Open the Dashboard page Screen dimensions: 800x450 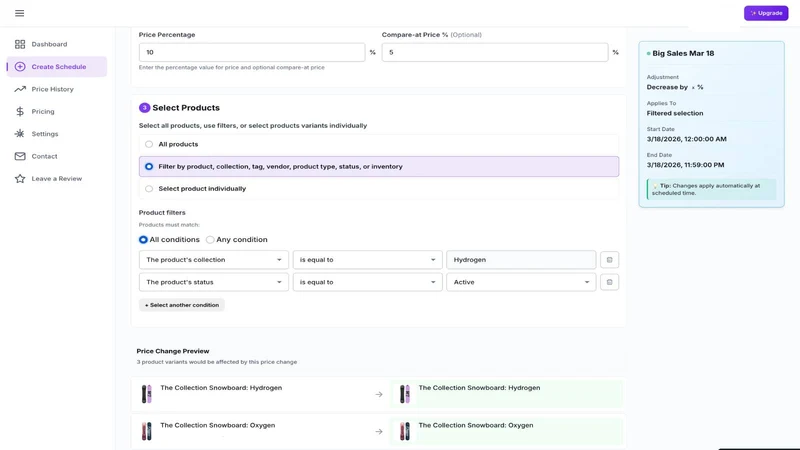57,44
